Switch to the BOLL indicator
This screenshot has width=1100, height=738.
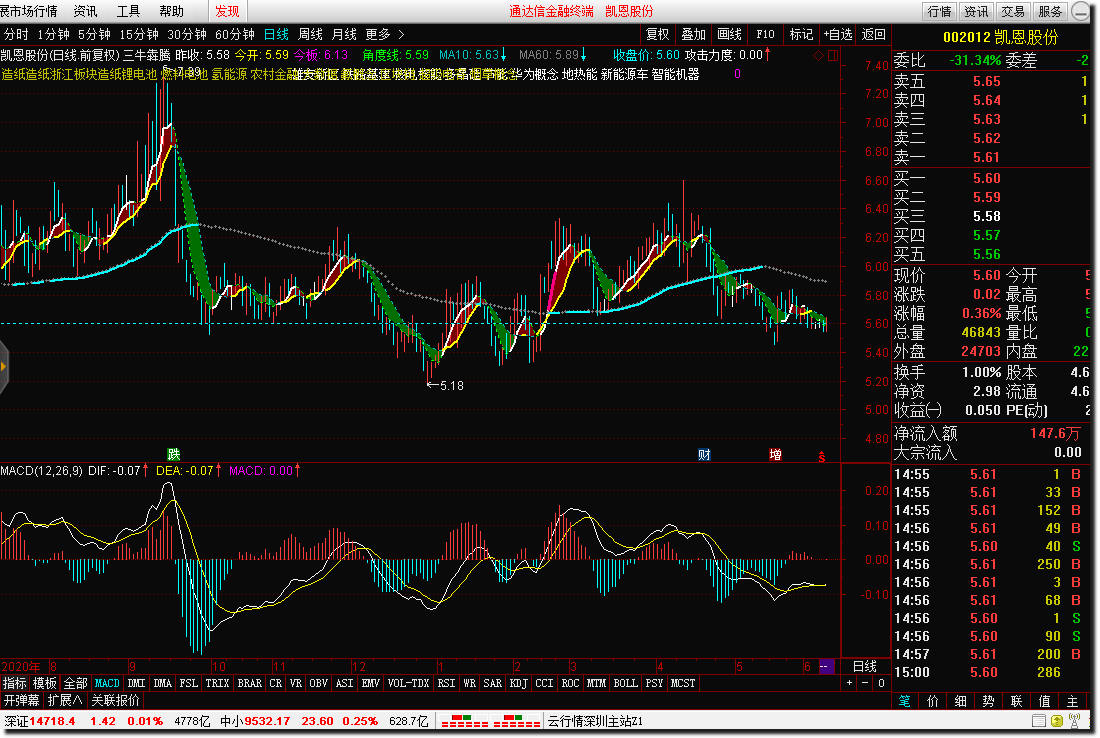point(625,683)
